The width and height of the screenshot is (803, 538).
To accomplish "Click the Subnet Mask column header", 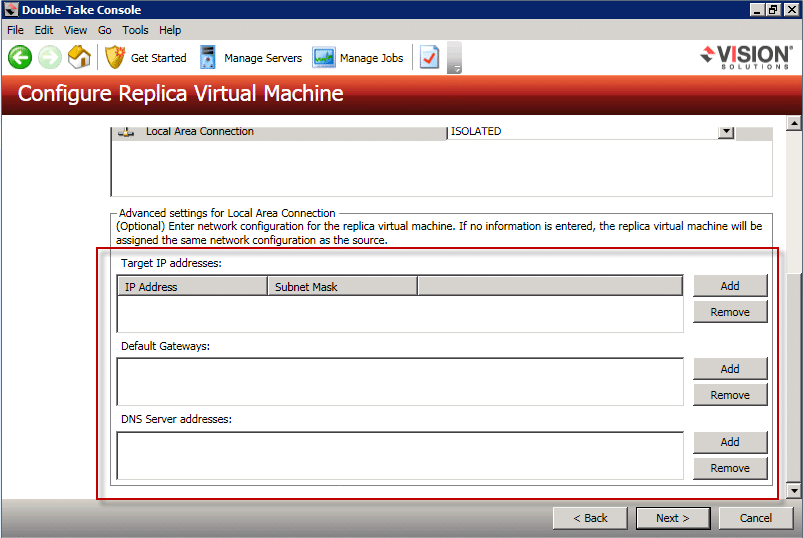I will (342, 287).
